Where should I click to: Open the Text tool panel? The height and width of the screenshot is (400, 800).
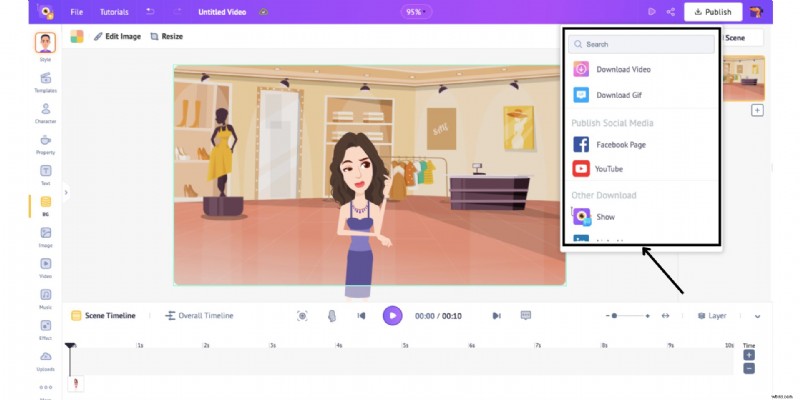(45, 175)
